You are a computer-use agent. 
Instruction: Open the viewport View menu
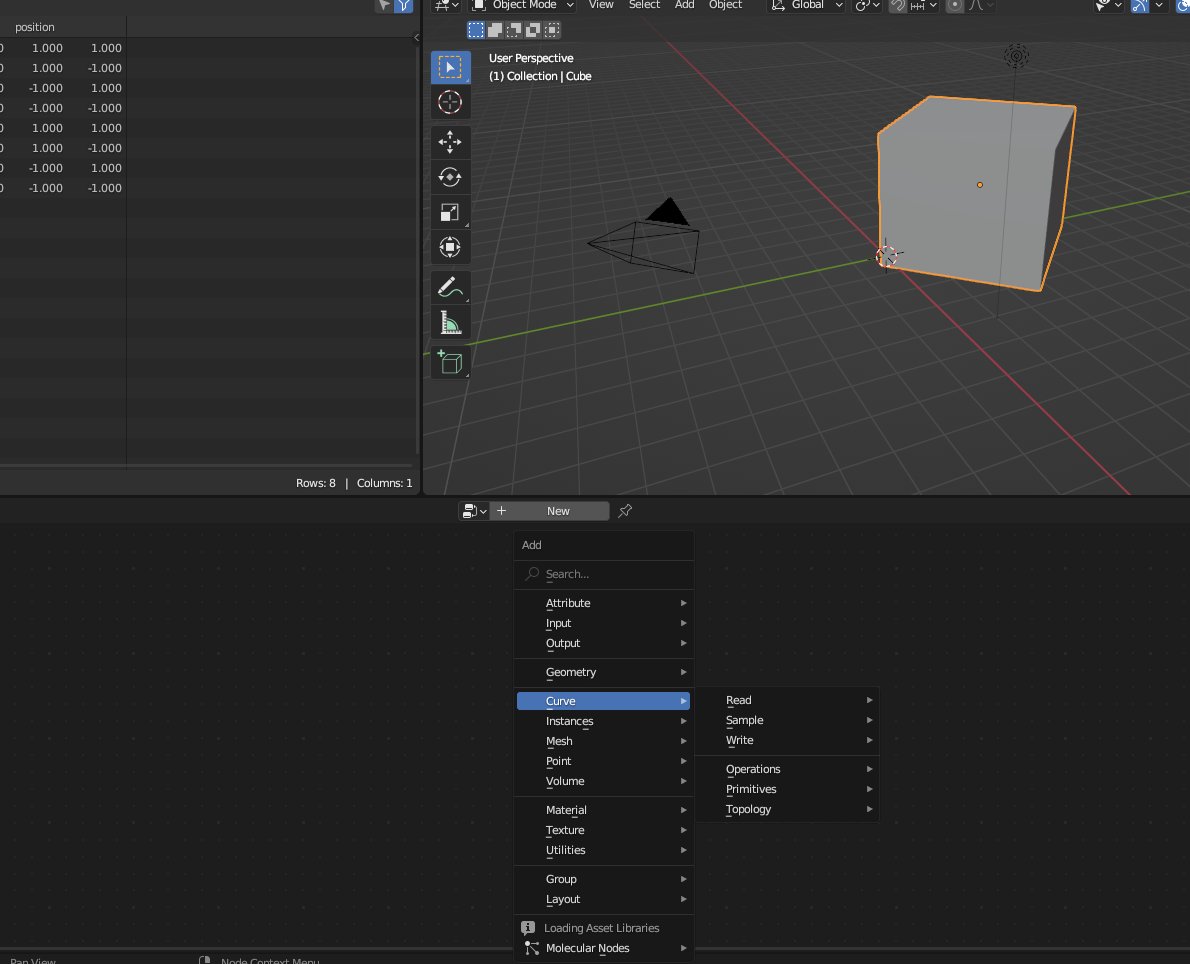(601, 5)
